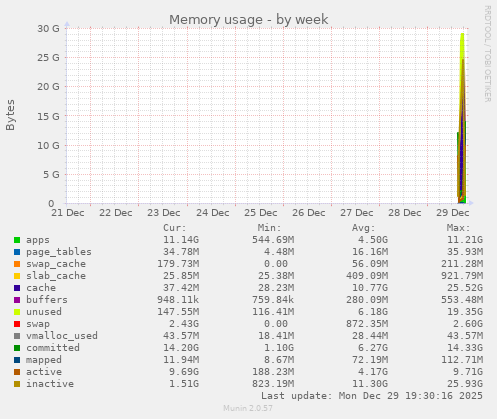
Task: Click the Cur: column header
Action: pos(174,228)
